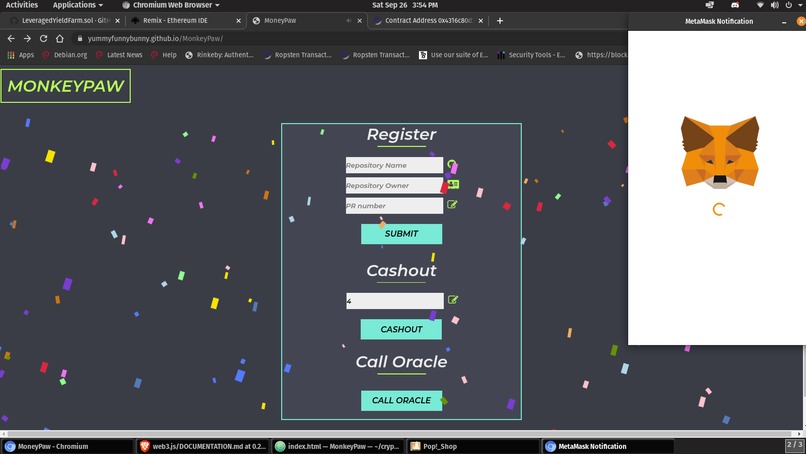The image size is (806, 454).
Task: Expand the system menu arrow
Action: (x=800, y=5)
